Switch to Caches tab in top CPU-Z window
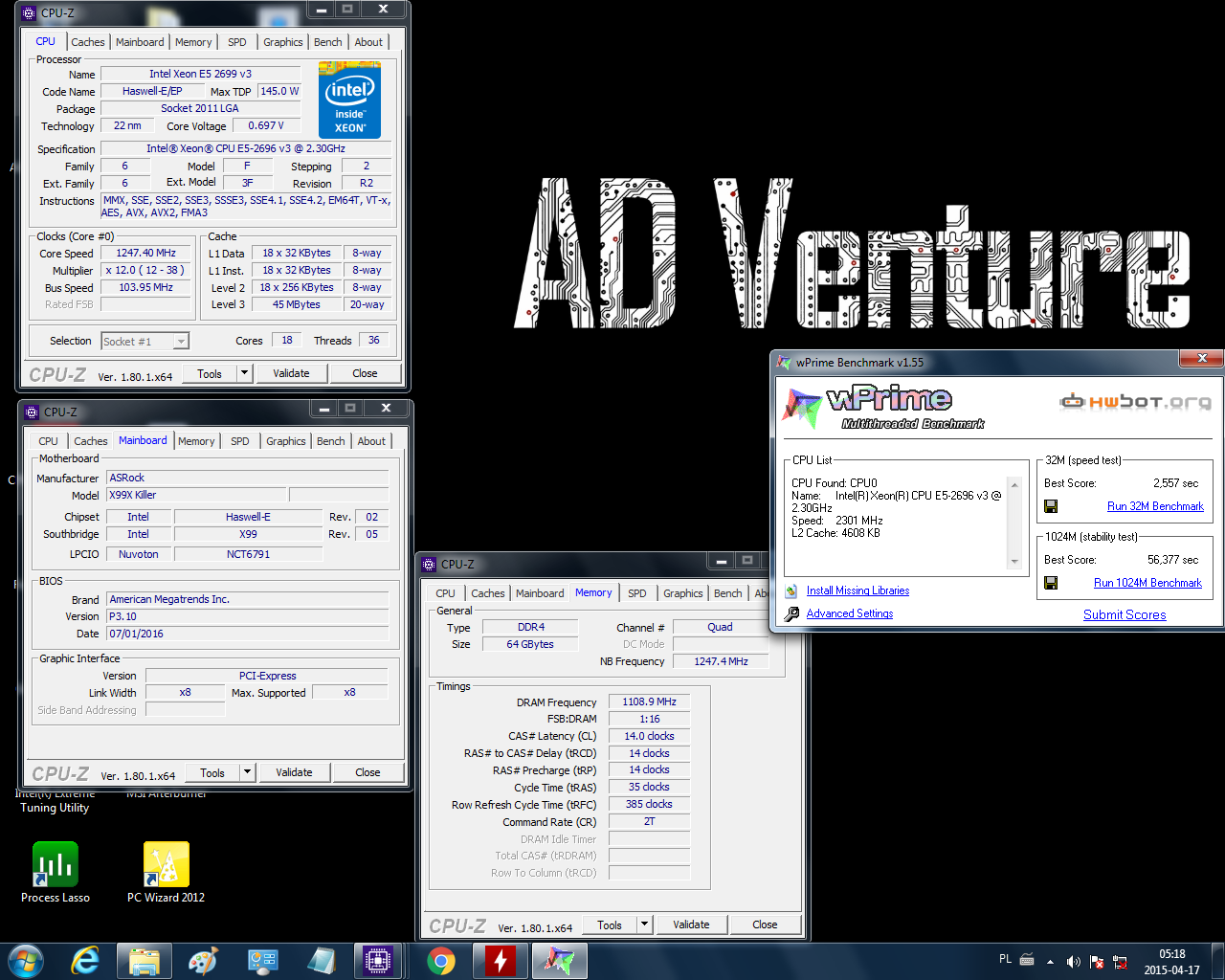Screen dimensions: 1225x980 [88, 42]
